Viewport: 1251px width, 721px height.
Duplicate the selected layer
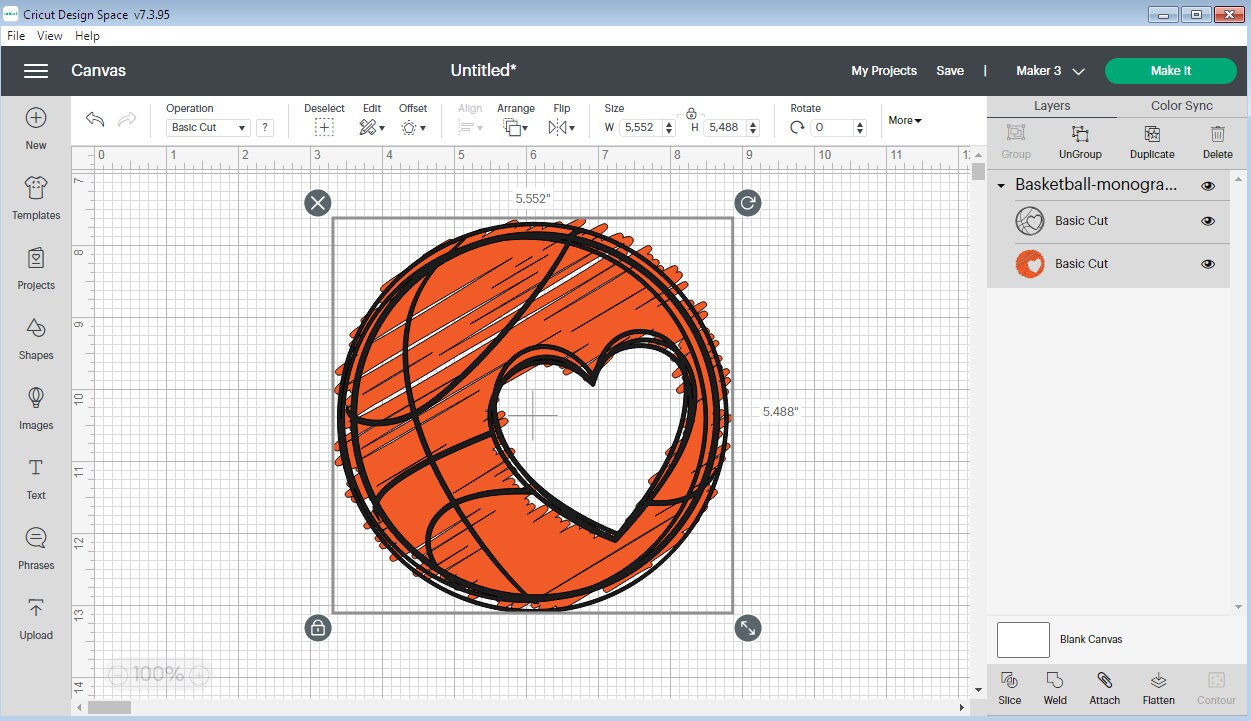[x=1151, y=140]
